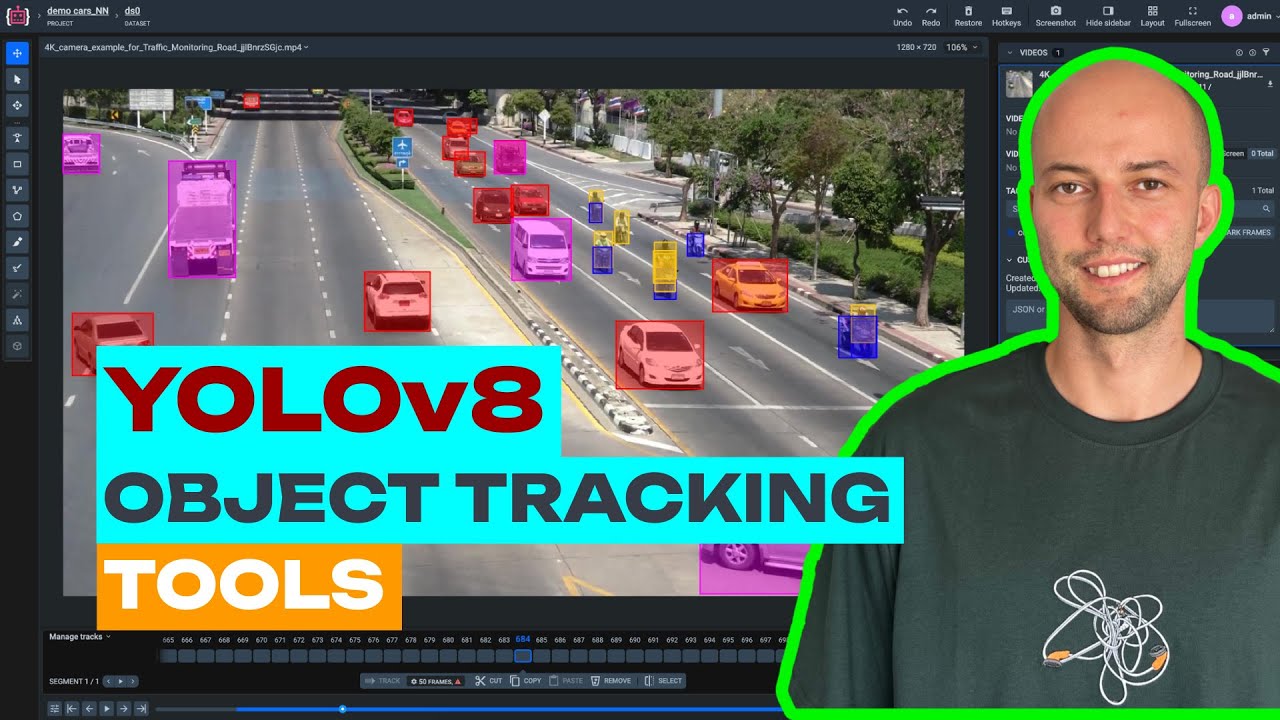Click into the JSON custom data field
This screenshot has width=1280, height=720.
(1141, 316)
